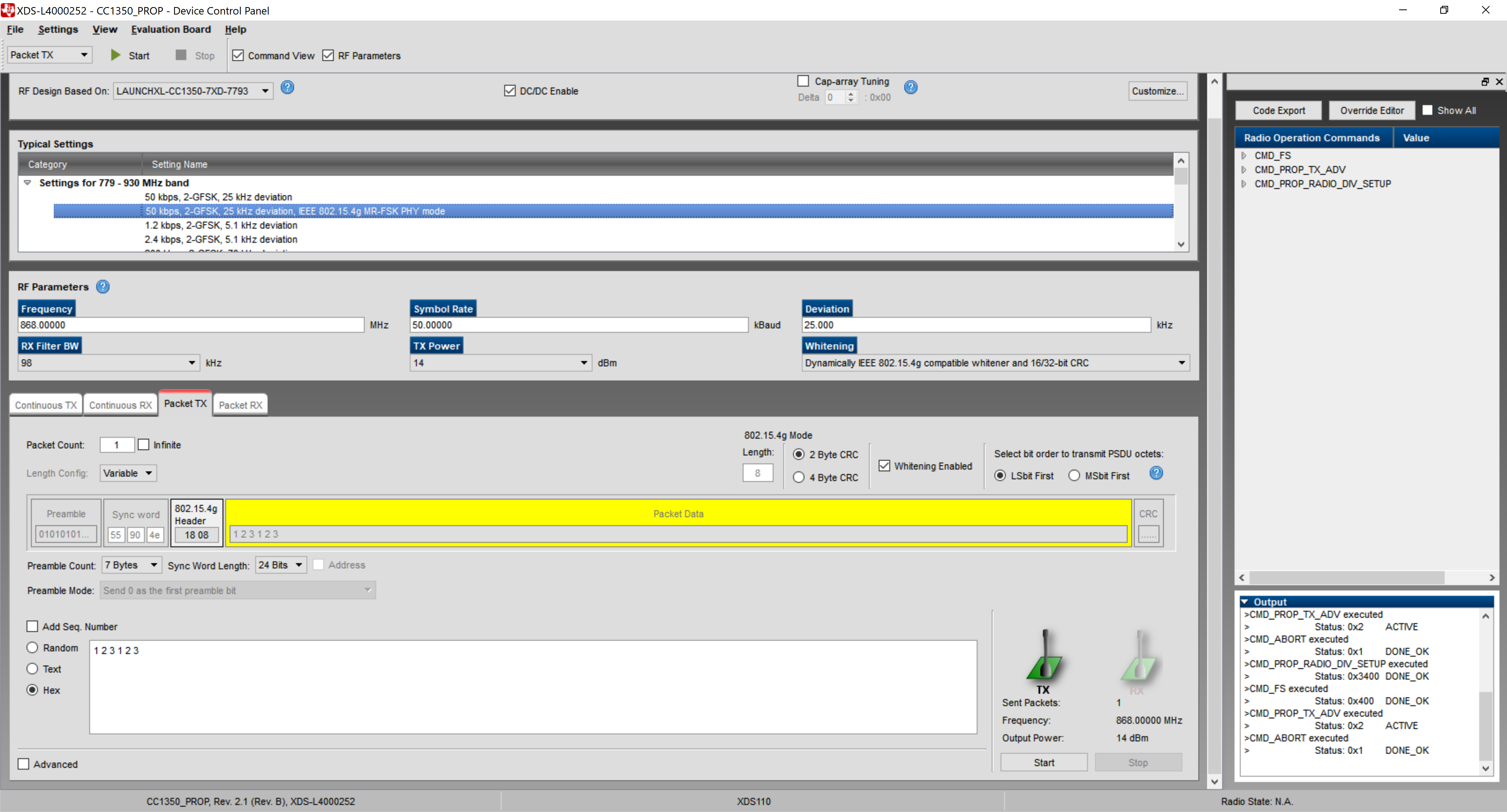This screenshot has width=1507, height=812.
Task: Open the Evaluation Board menu
Action: [170, 29]
